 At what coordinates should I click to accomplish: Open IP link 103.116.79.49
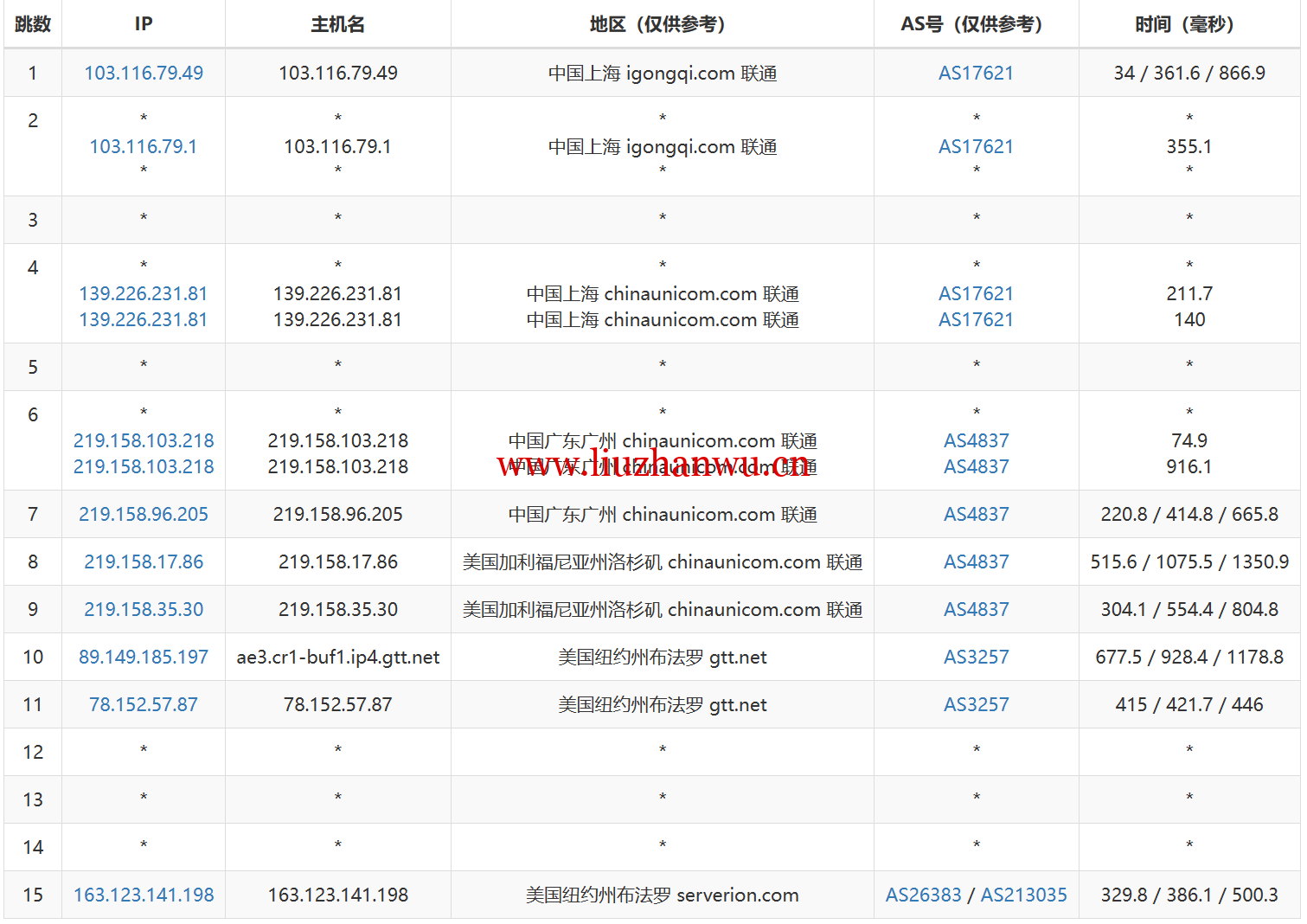[x=144, y=73]
